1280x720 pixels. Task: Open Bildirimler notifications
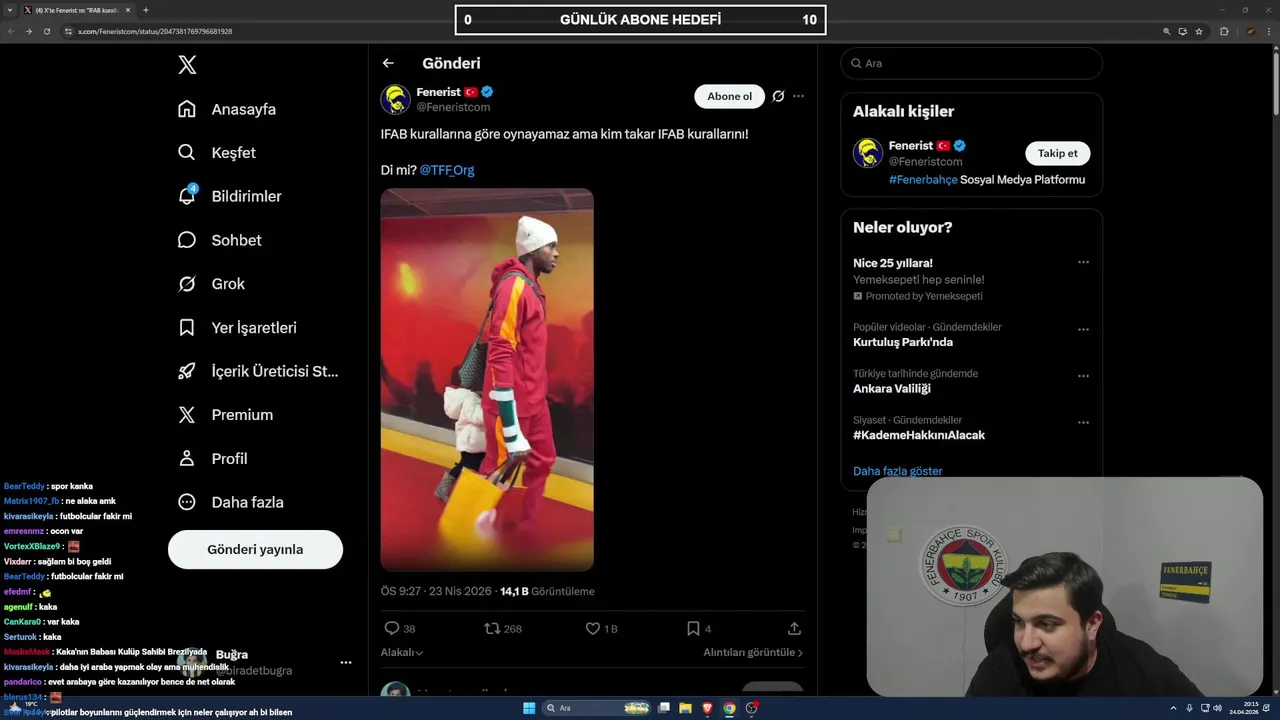pyautogui.click(x=229, y=196)
